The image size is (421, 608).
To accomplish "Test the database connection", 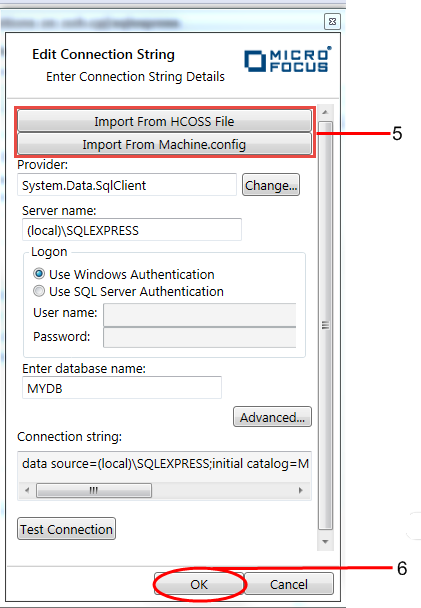I will pyautogui.click(x=66, y=529).
